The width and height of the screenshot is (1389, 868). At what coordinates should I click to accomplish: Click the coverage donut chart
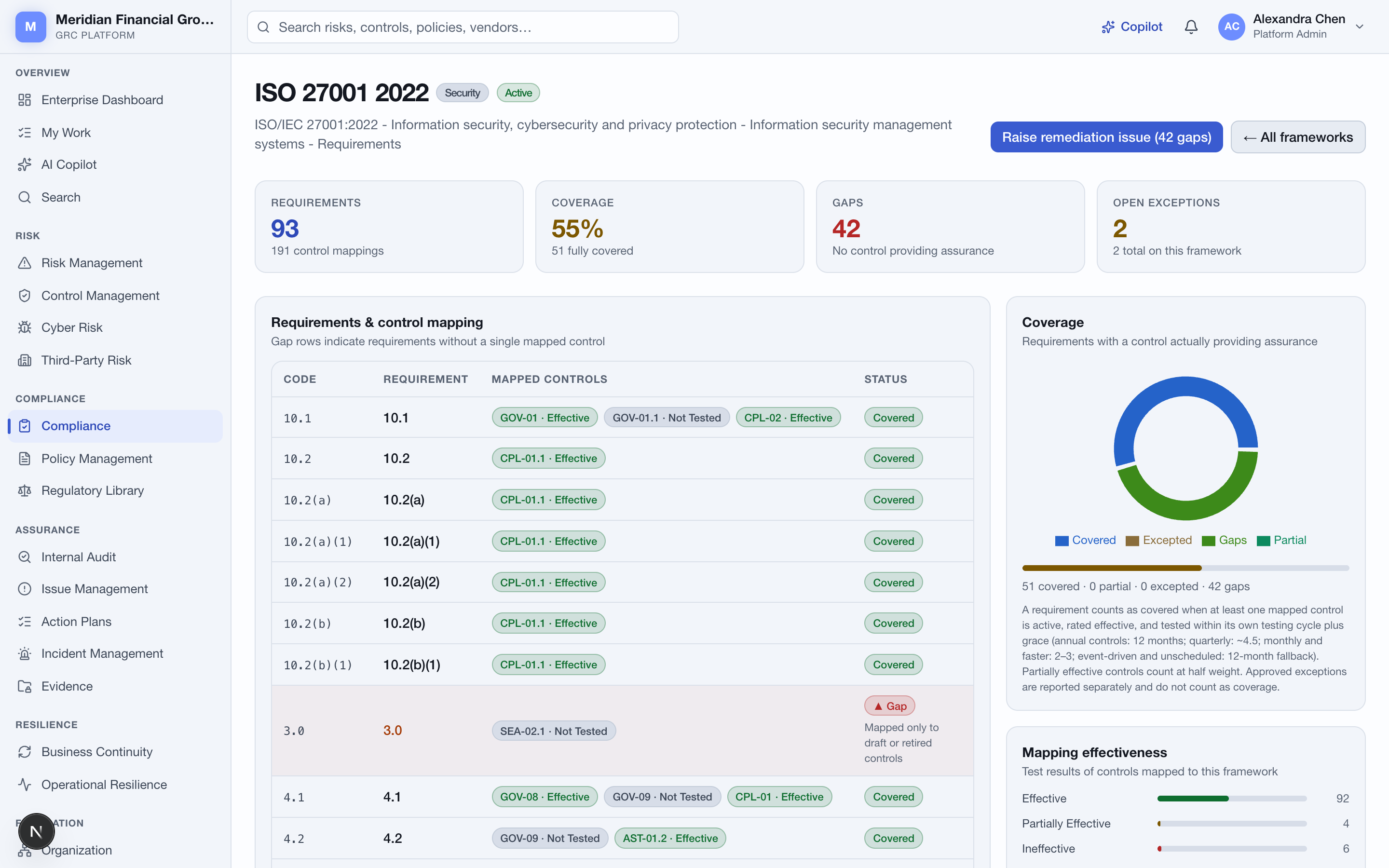pyautogui.click(x=1185, y=448)
